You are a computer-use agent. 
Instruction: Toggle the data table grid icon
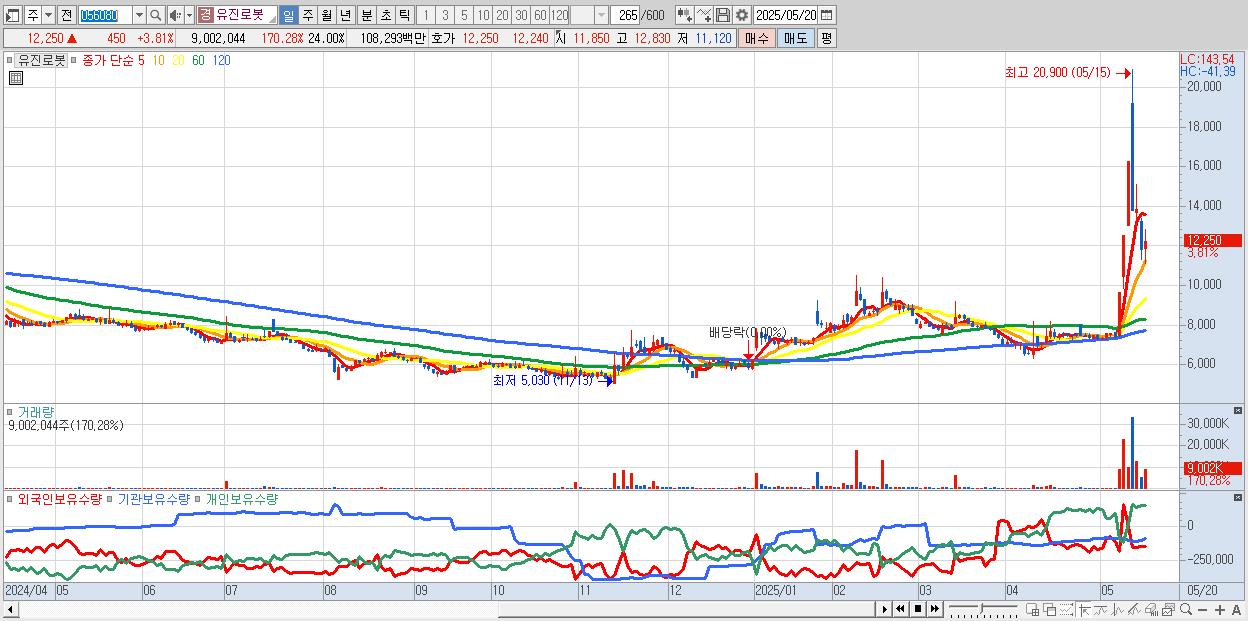tap(15, 77)
